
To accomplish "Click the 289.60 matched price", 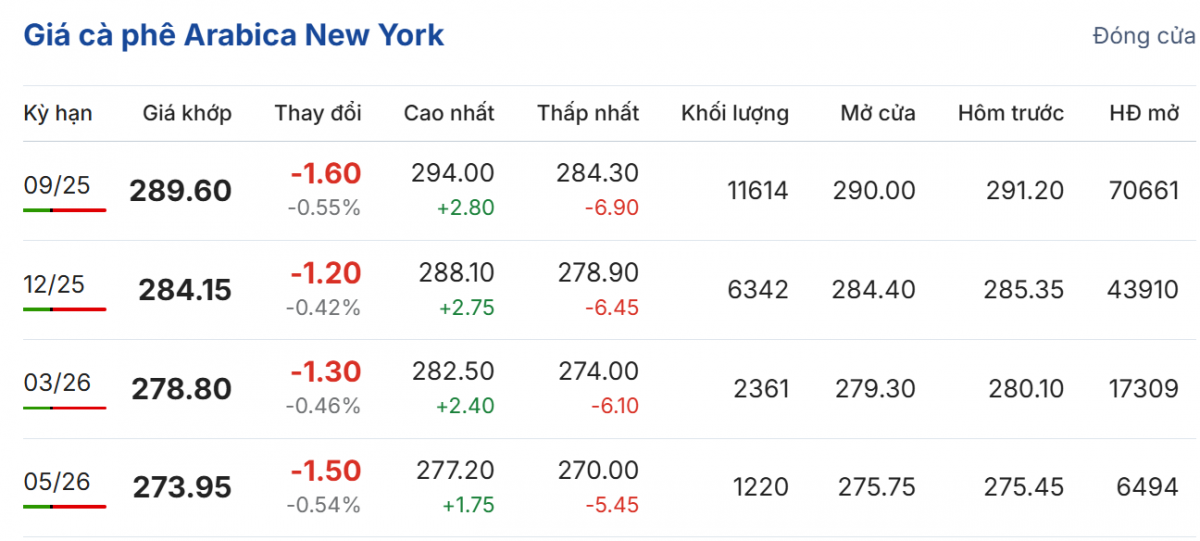I will [x=180, y=191].
